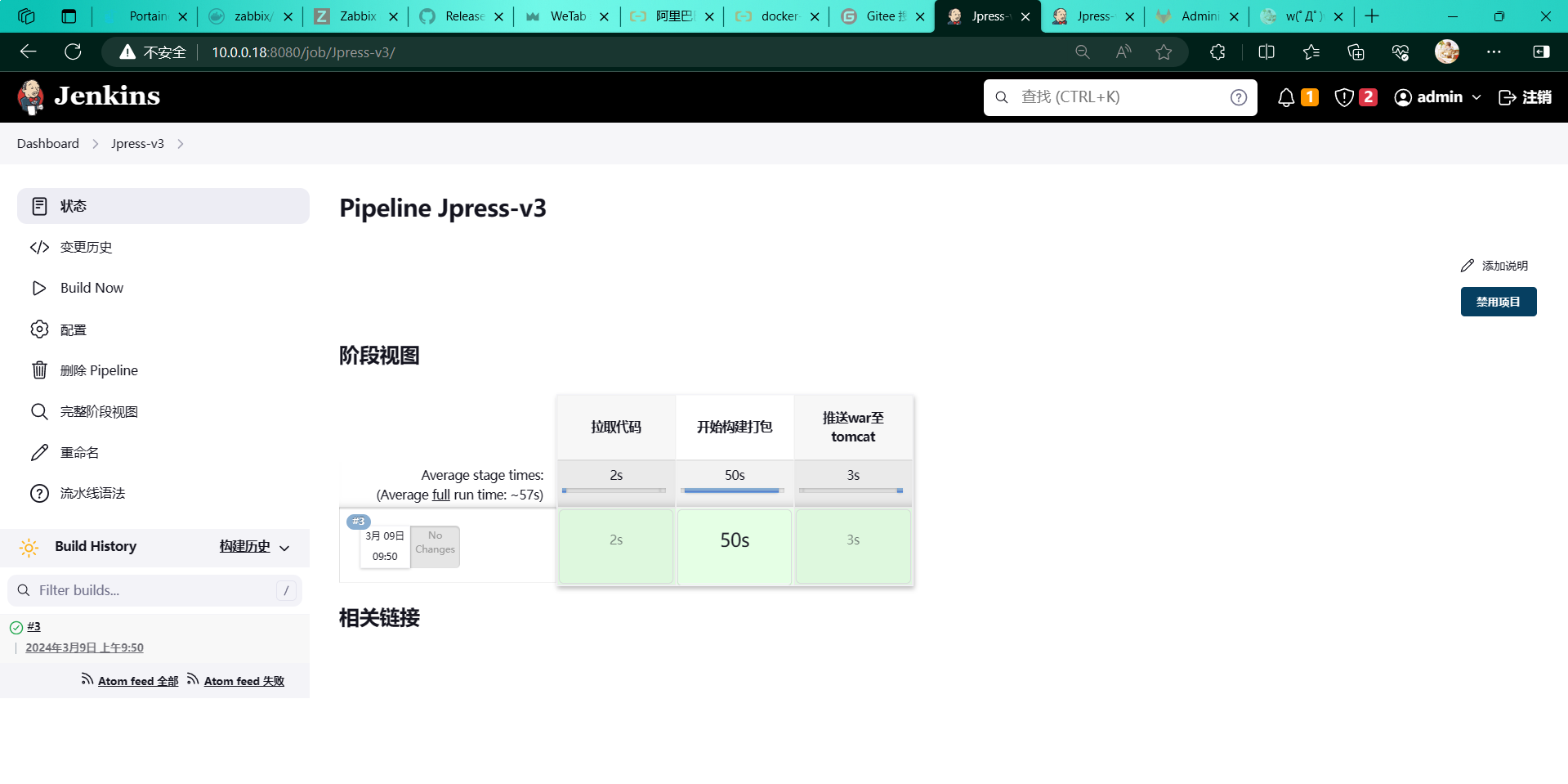This screenshot has width=1568, height=784.
Task: Open browser extensions puzzle icon
Action: 1217,52
